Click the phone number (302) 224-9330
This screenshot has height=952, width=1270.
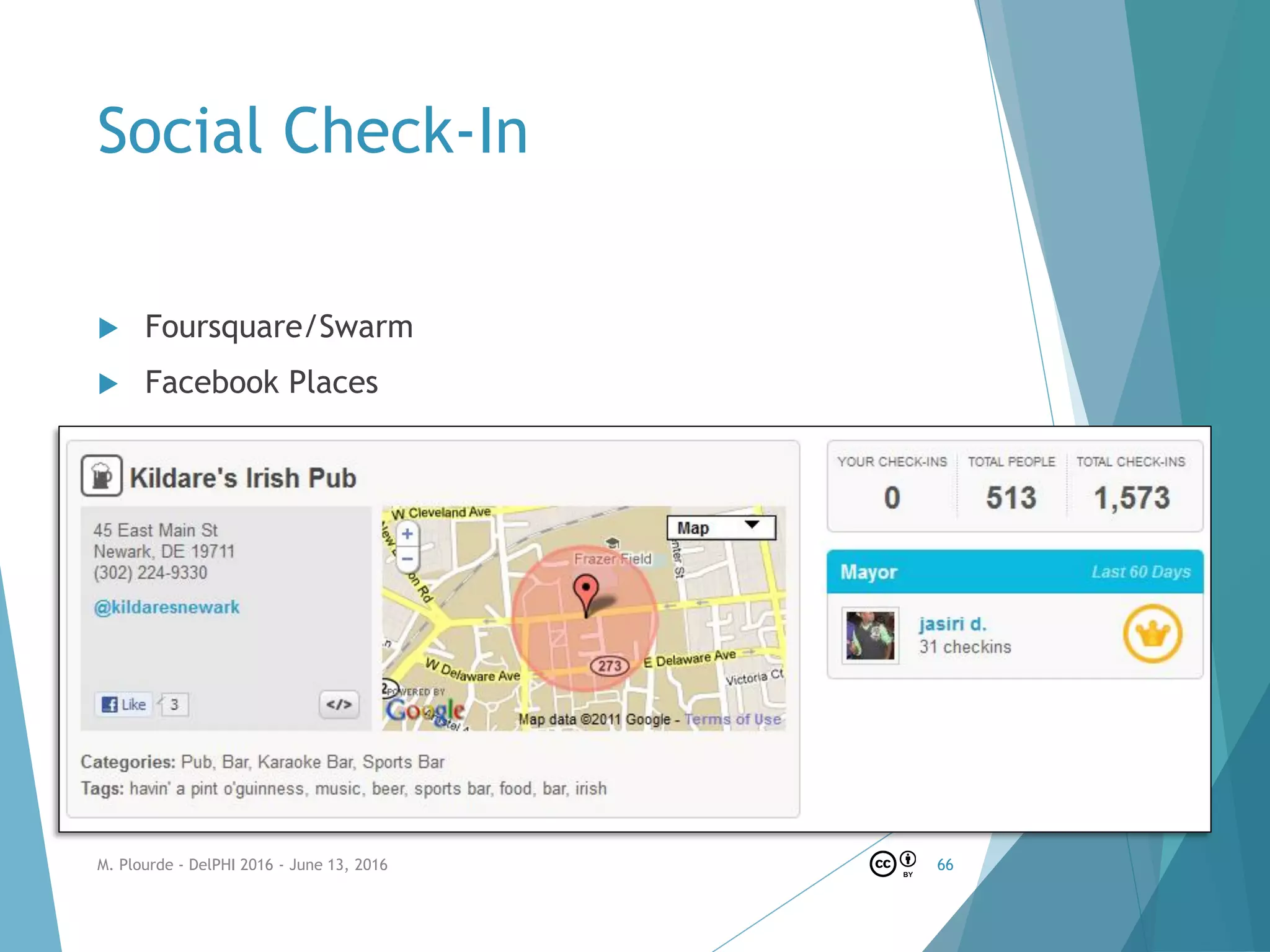150,573
